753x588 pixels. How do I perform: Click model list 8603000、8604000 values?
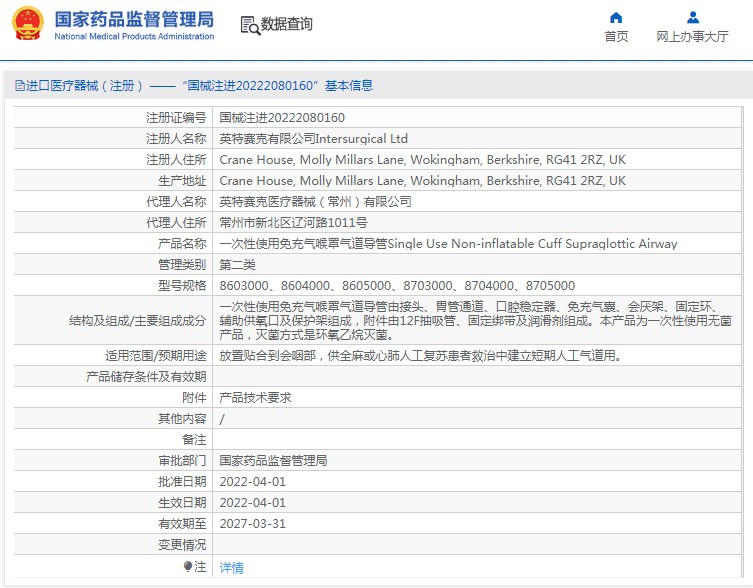[397, 286]
